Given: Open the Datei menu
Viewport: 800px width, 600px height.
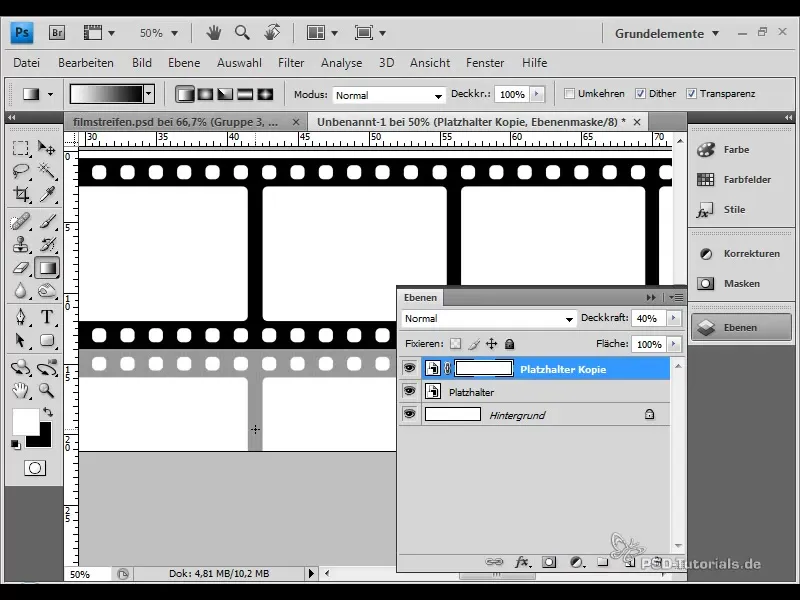Looking at the screenshot, I should (27, 63).
